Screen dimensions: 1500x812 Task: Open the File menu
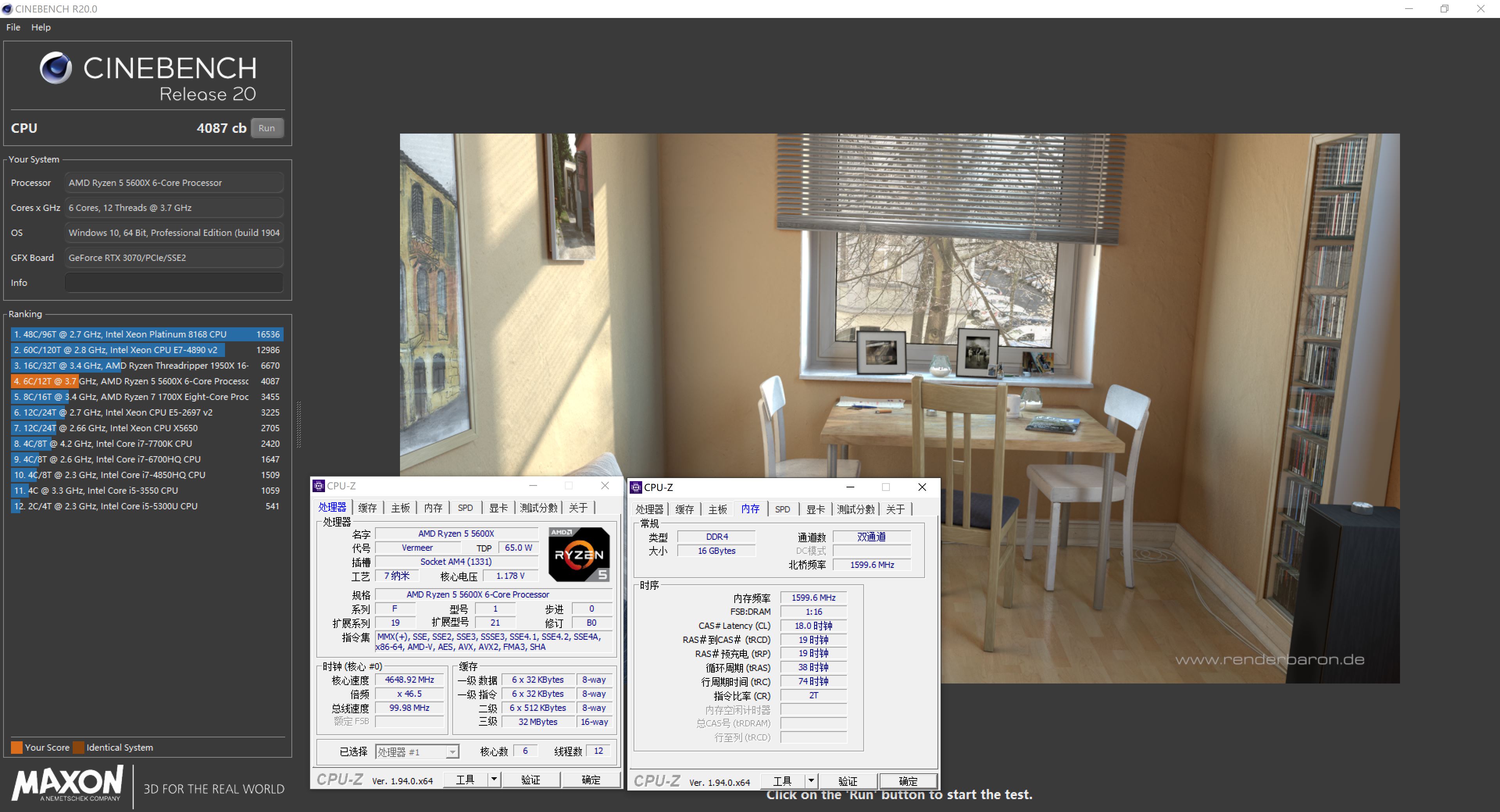click(13, 27)
